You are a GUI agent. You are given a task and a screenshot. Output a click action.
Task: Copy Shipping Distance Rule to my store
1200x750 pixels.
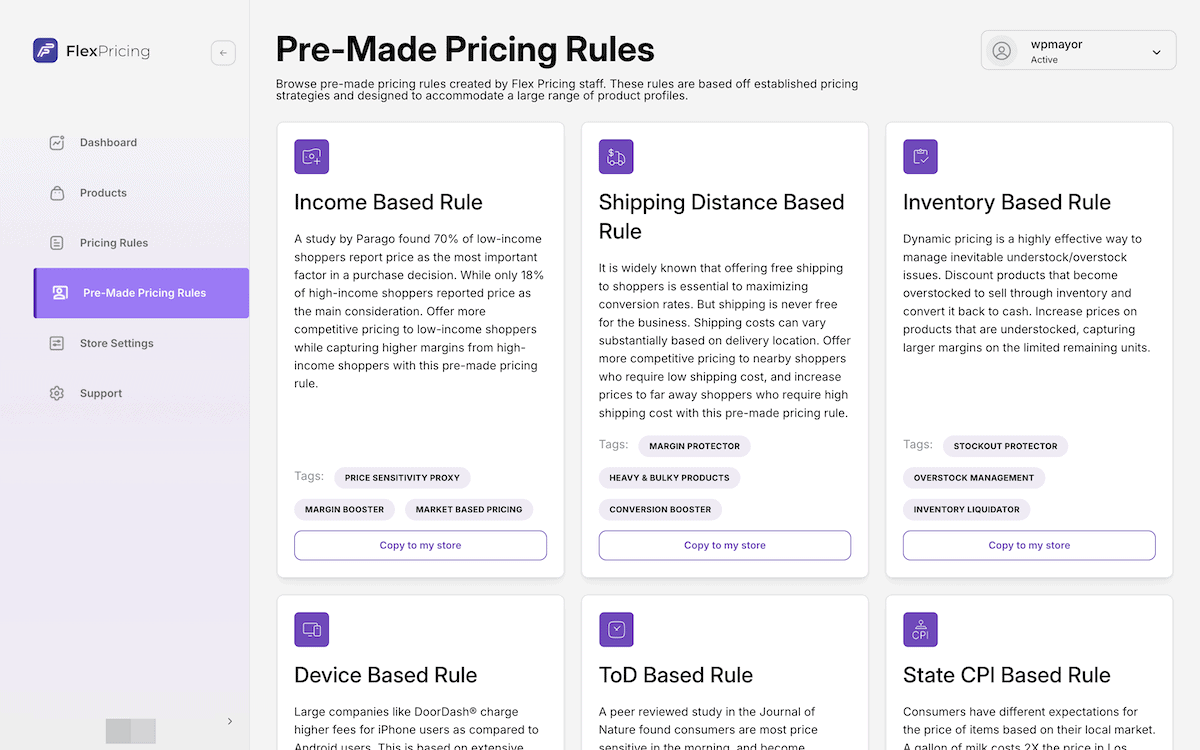coord(725,545)
